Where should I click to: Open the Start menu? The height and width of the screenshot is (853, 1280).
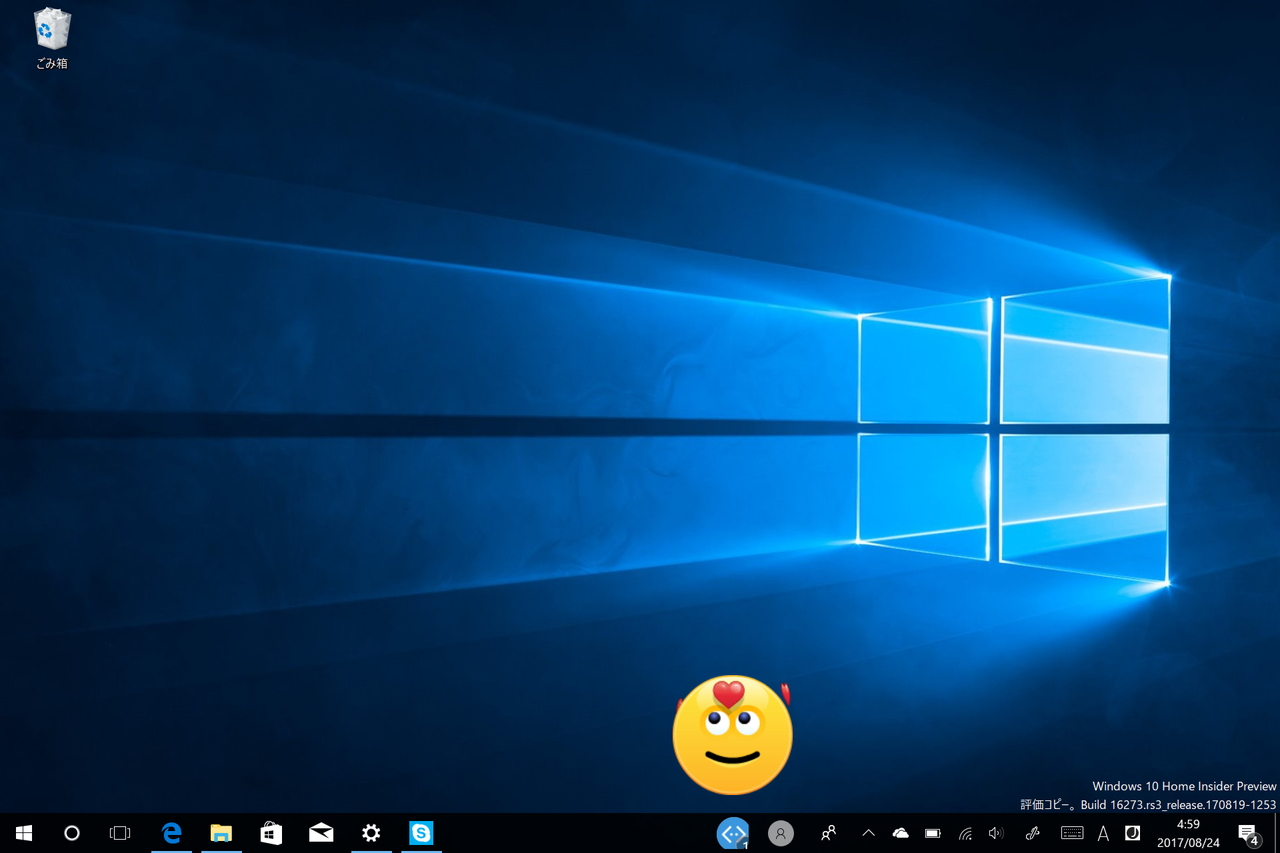[x=23, y=832]
